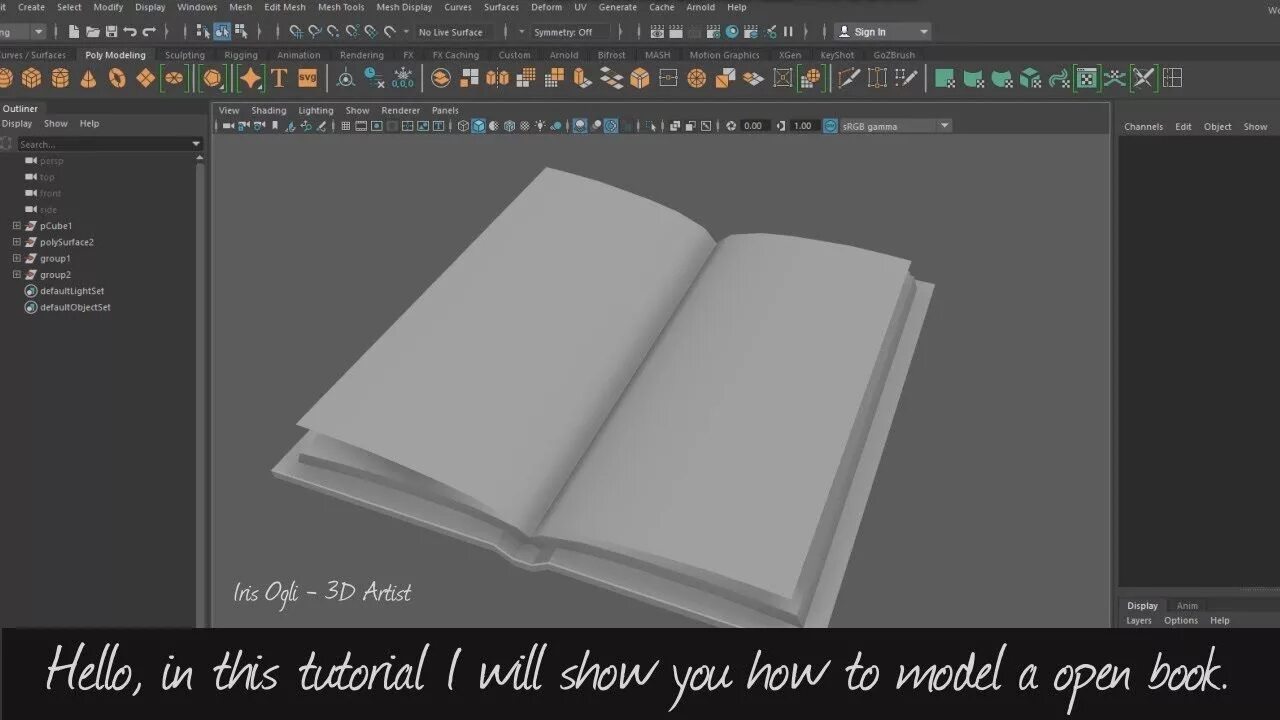Pause viewport rendering with the pause icon

(788, 32)
